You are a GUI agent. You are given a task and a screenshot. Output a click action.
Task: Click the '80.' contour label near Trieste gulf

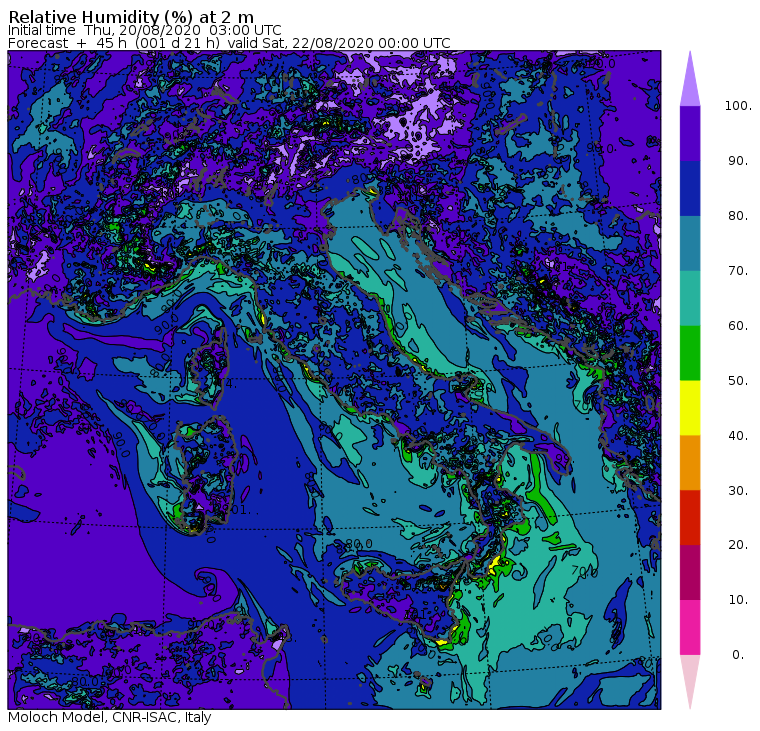(x=360, y=179)
